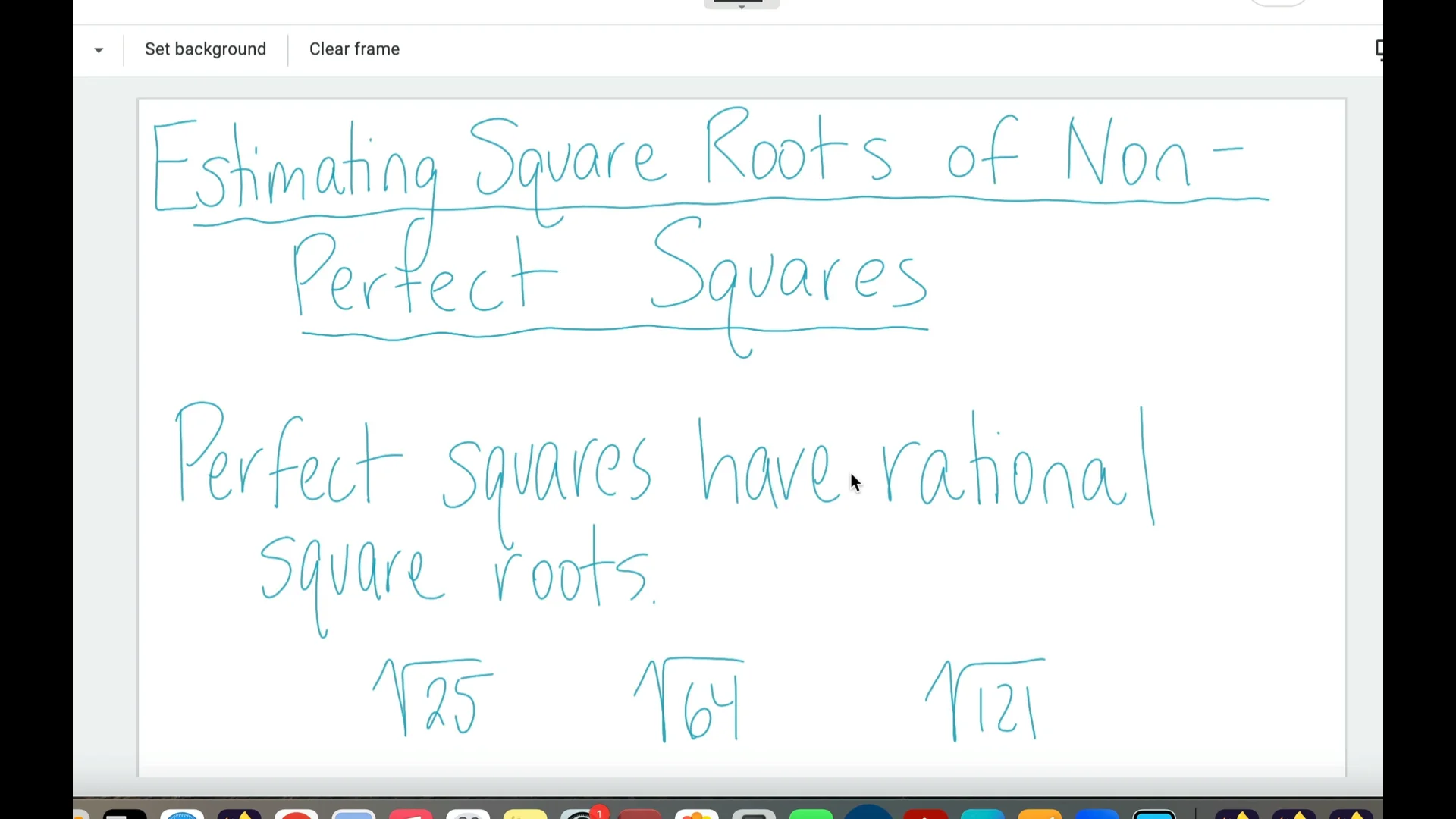1456x819 pixels.
Task: Click the handwritten square root of 25
Action: point(432,697)
